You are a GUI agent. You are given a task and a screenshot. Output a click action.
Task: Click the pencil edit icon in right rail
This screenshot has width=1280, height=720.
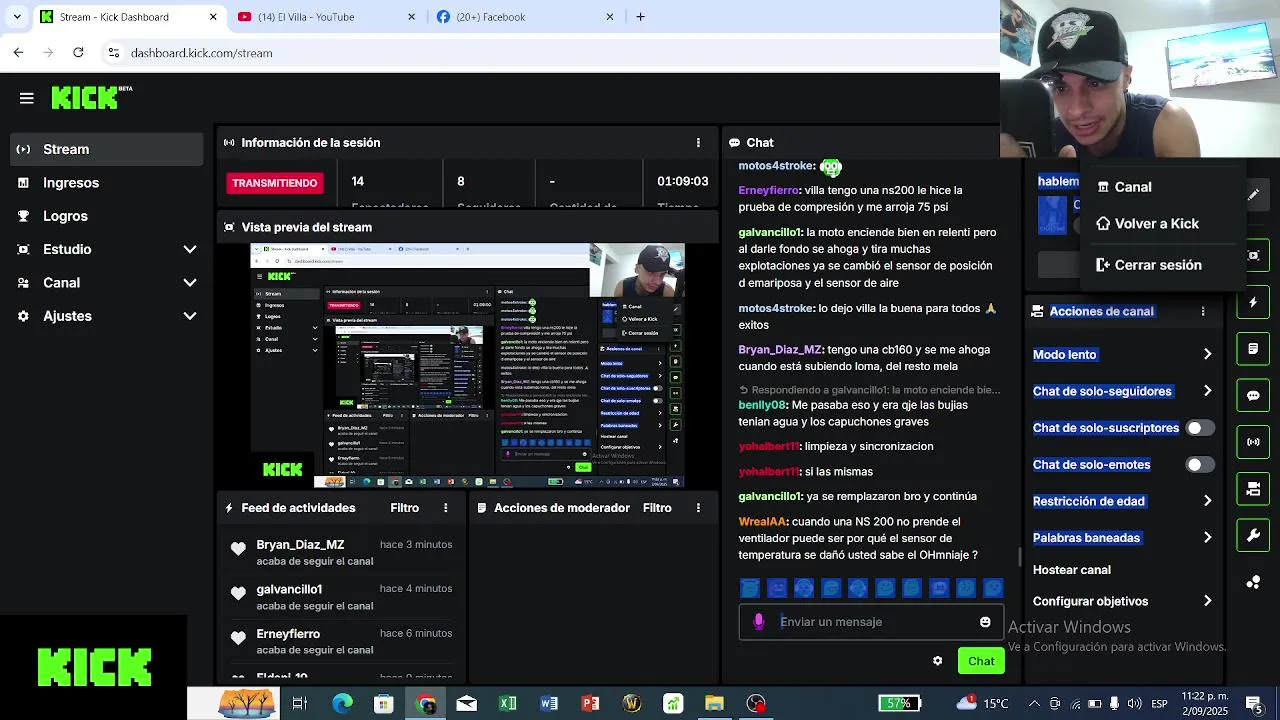coord(1254,195)
